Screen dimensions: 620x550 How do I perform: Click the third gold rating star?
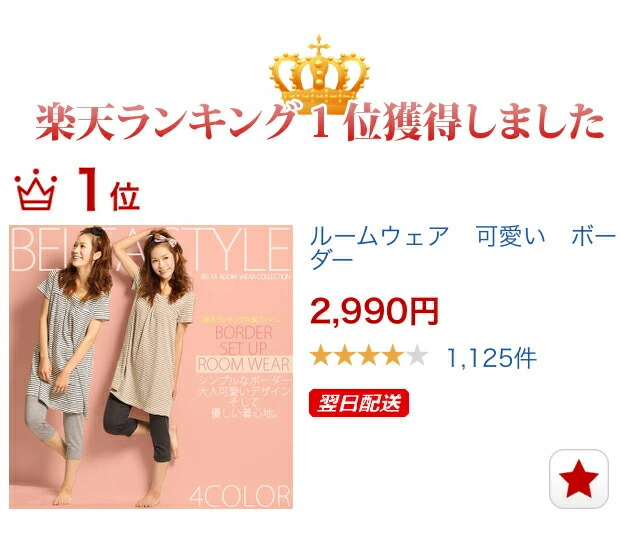369,355
